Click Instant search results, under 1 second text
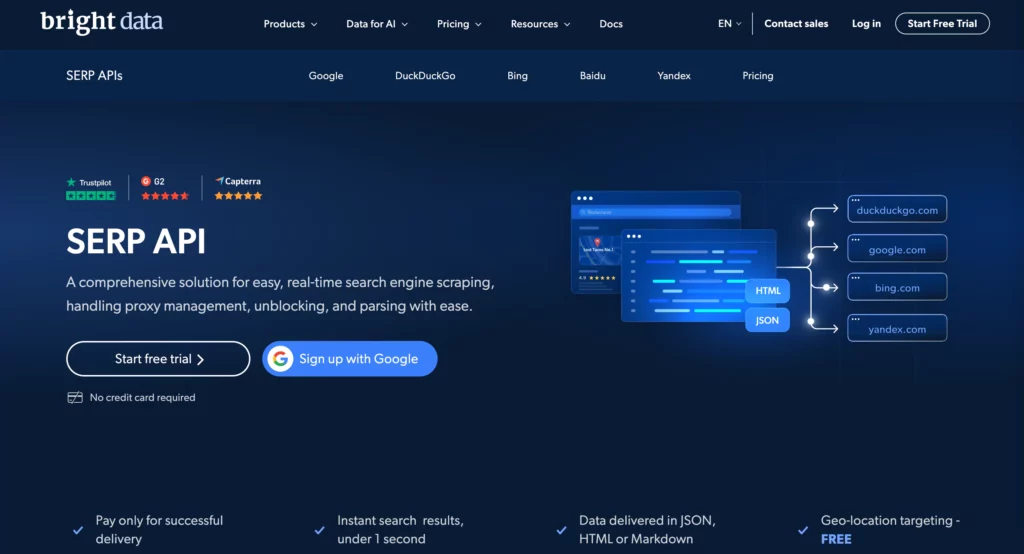The image size is (1024, 554). [x=400, y=530]
